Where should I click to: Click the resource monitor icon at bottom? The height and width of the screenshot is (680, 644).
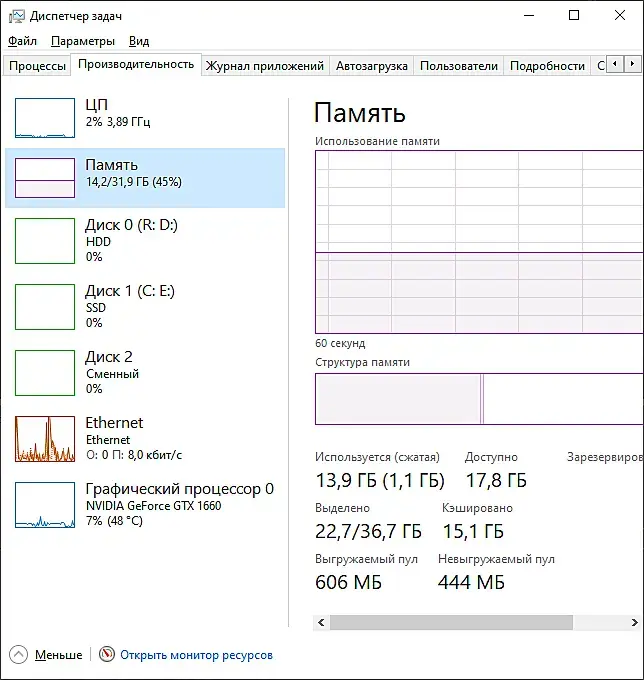pos(108,655)
